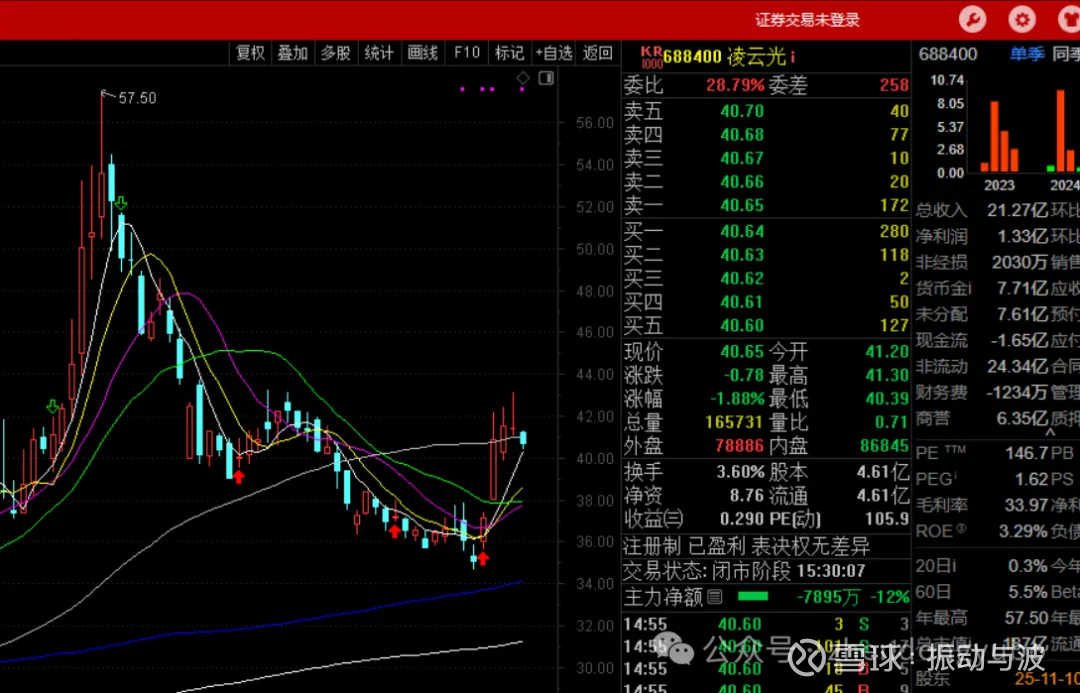Click green 主力净额 bar indicator
Viewport: 1080px width, 693px height.
click(x=753, y=597)
